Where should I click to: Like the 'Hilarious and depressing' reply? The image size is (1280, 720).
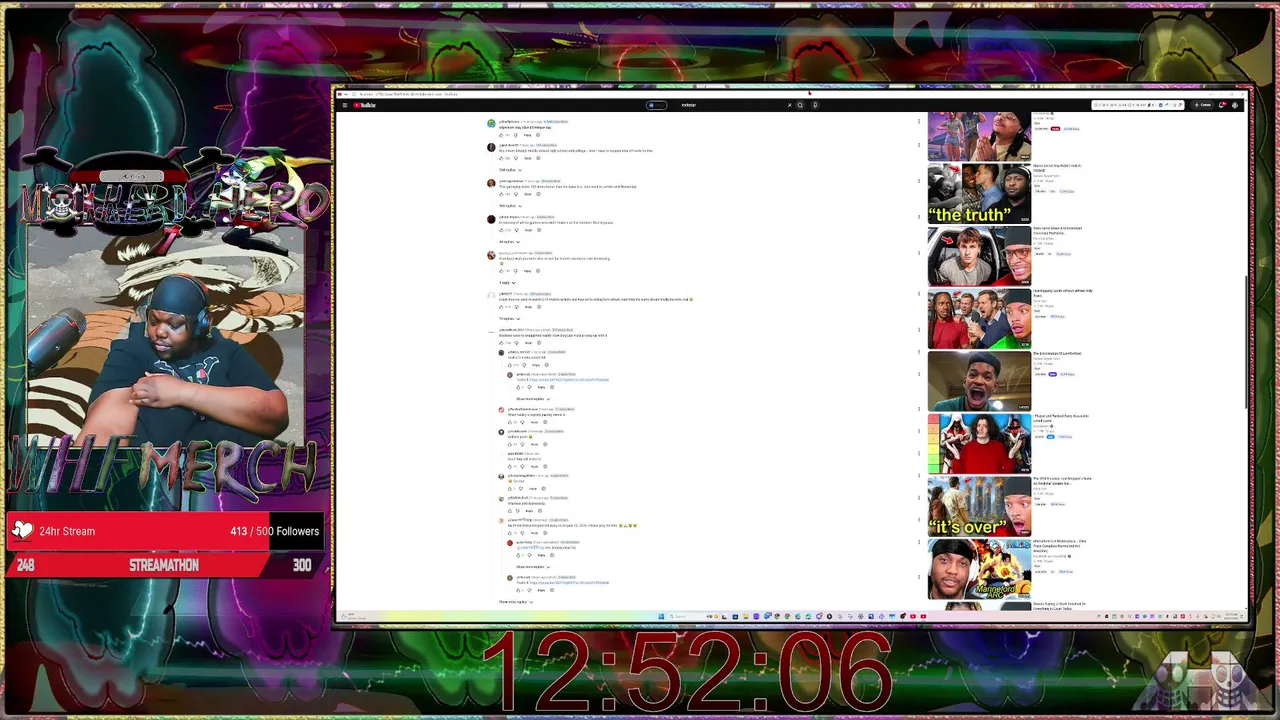click(510, 511)
